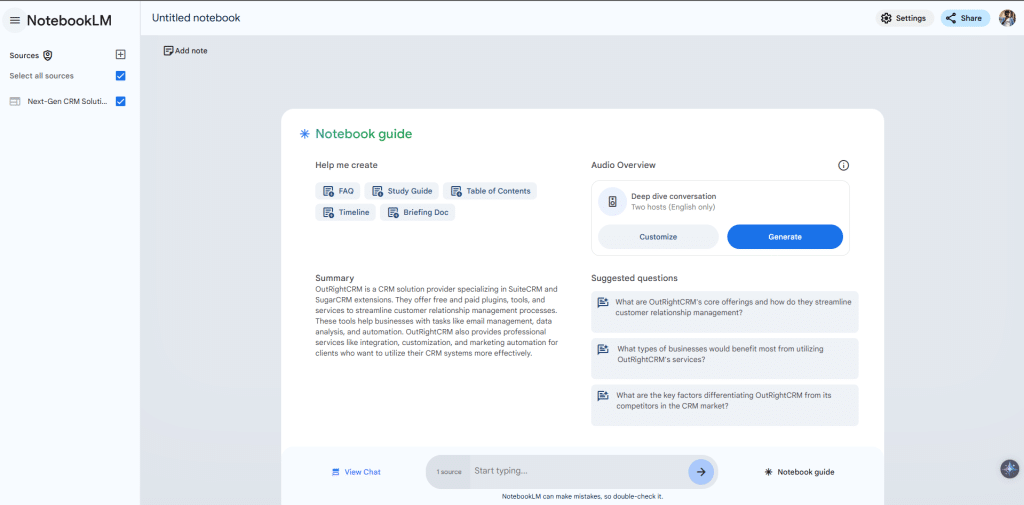Click the Help me create label
Image resolution: width=1024 pixels, height=505 pixels.
click(346, 165)
